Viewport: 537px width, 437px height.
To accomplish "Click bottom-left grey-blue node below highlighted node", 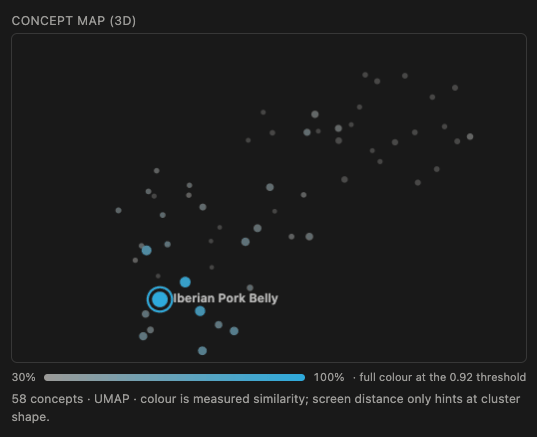I will pos(143,336).
